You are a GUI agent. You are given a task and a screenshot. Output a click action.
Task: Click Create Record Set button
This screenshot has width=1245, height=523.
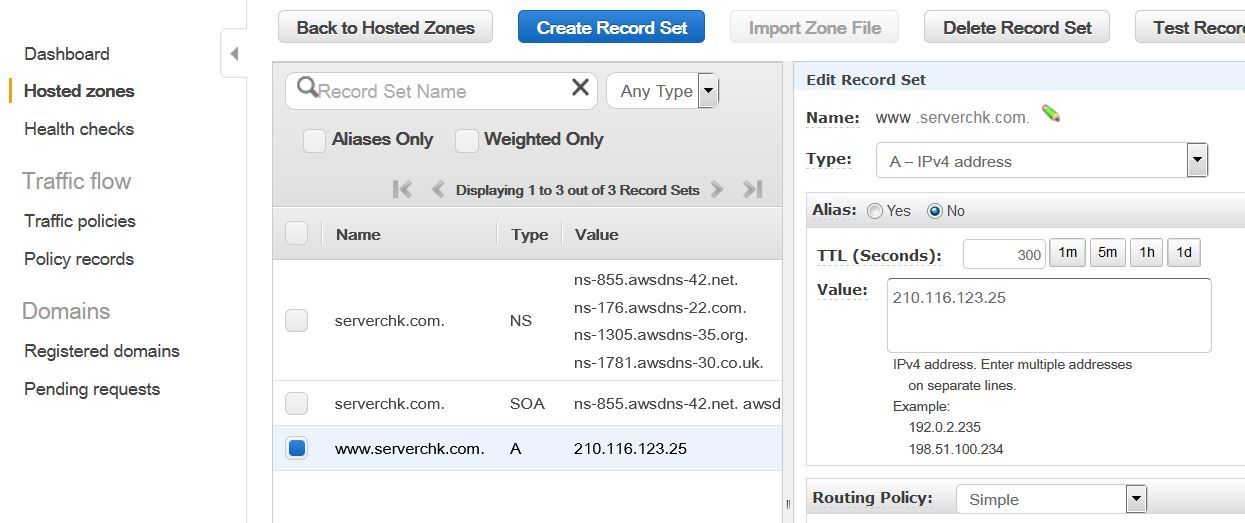(611, 27)
